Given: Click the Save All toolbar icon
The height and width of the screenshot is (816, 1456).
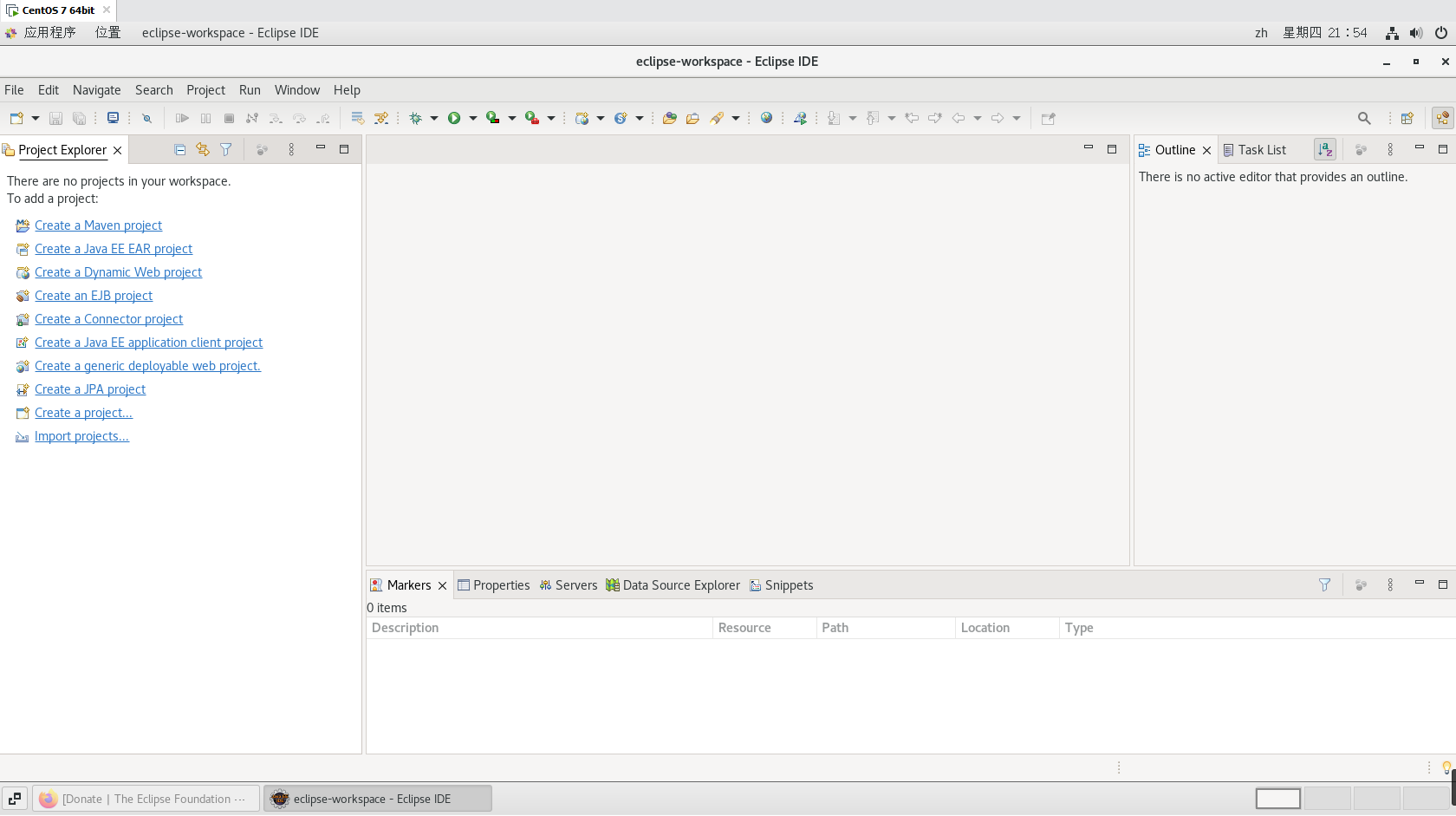Looking at the screenshot, I should tap(79, 118).
